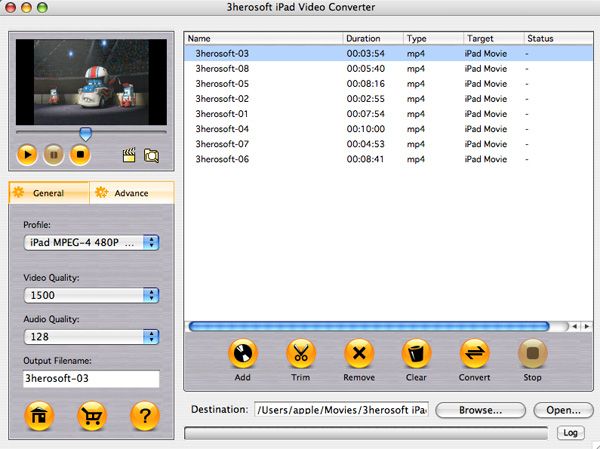
Task: Click the mp4 type of 3herosoft-07
Action: click(x=416, y=144)
